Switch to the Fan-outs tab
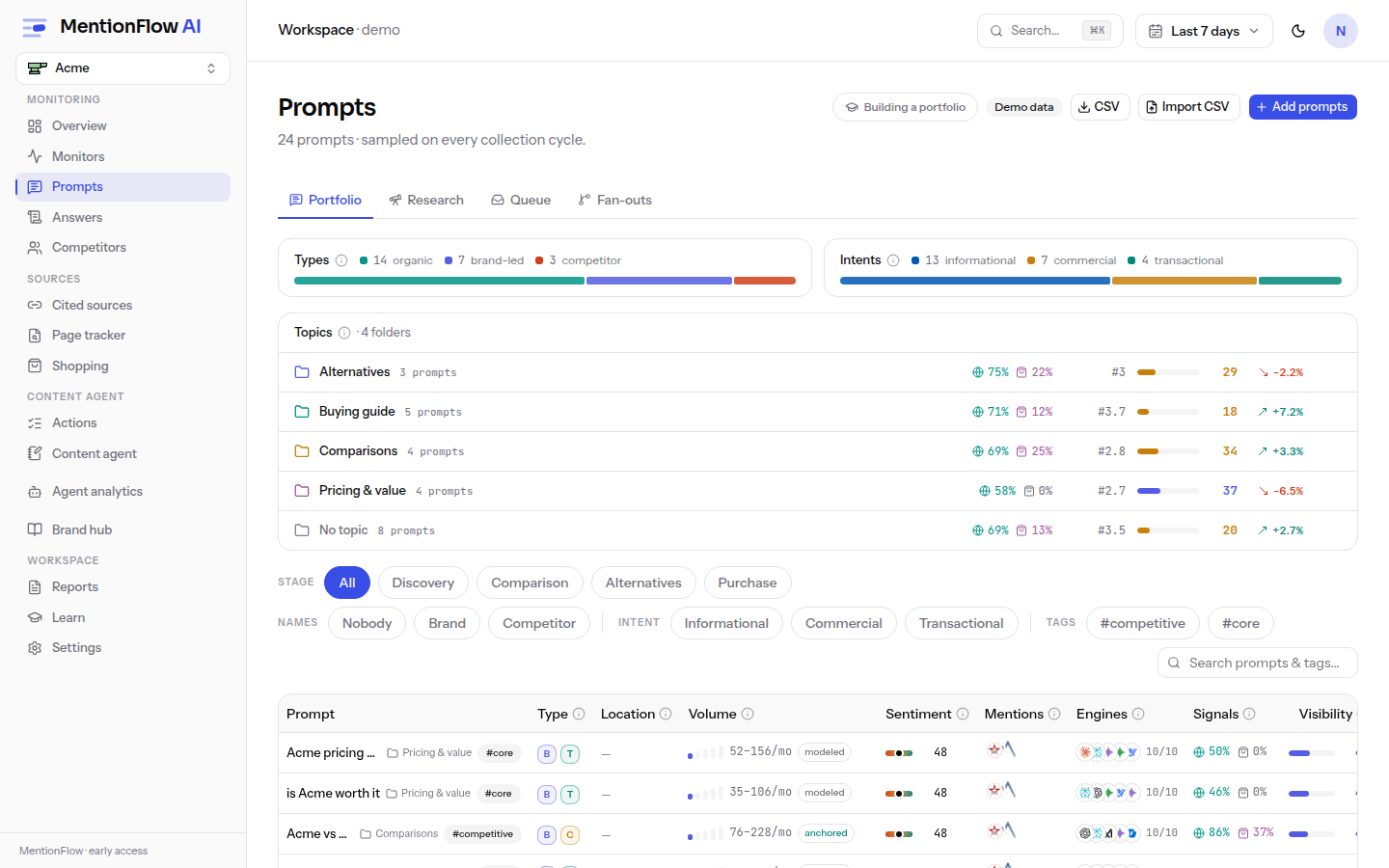1389x868 pixels. [x=615, y=200]
